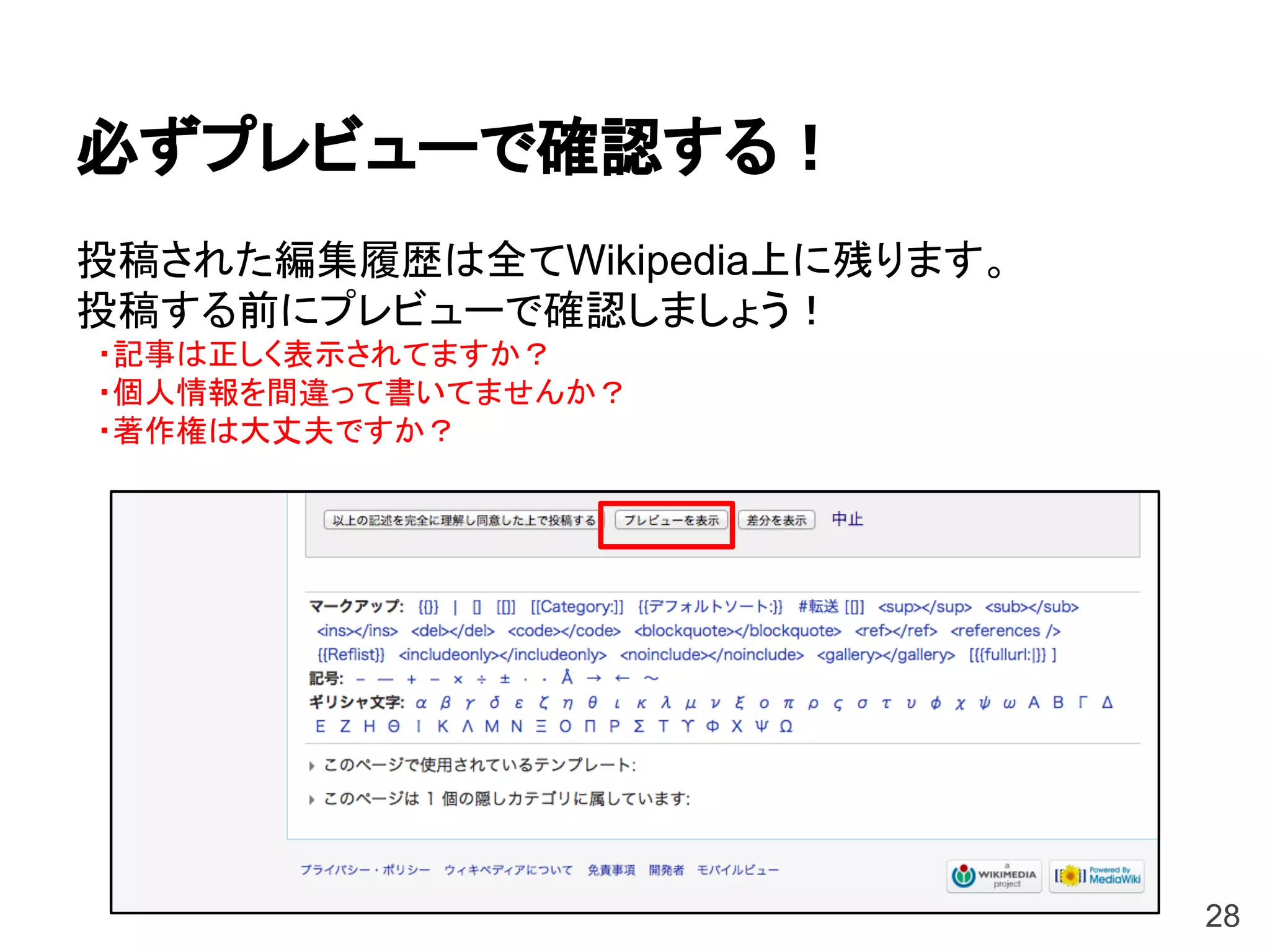Insert the <sup></sup> markup
The height and width of the screenshot is (952, 1270).
tap(925, 607)
